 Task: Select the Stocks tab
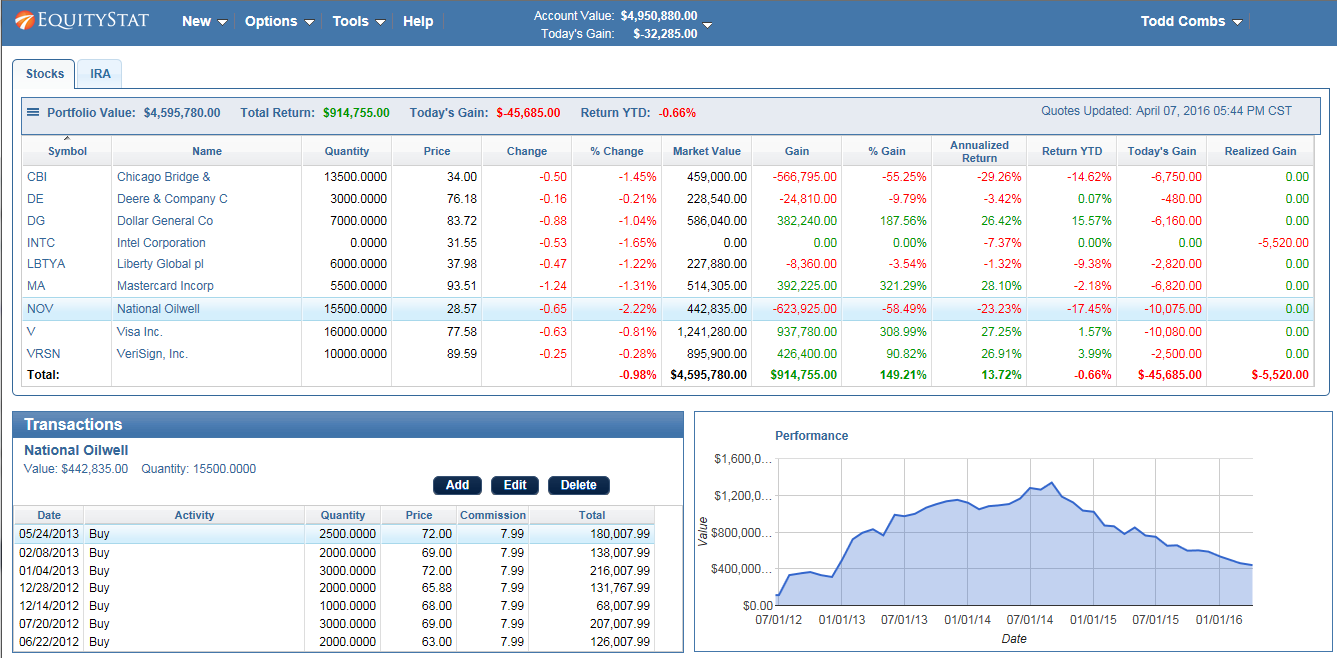[44, 73]
